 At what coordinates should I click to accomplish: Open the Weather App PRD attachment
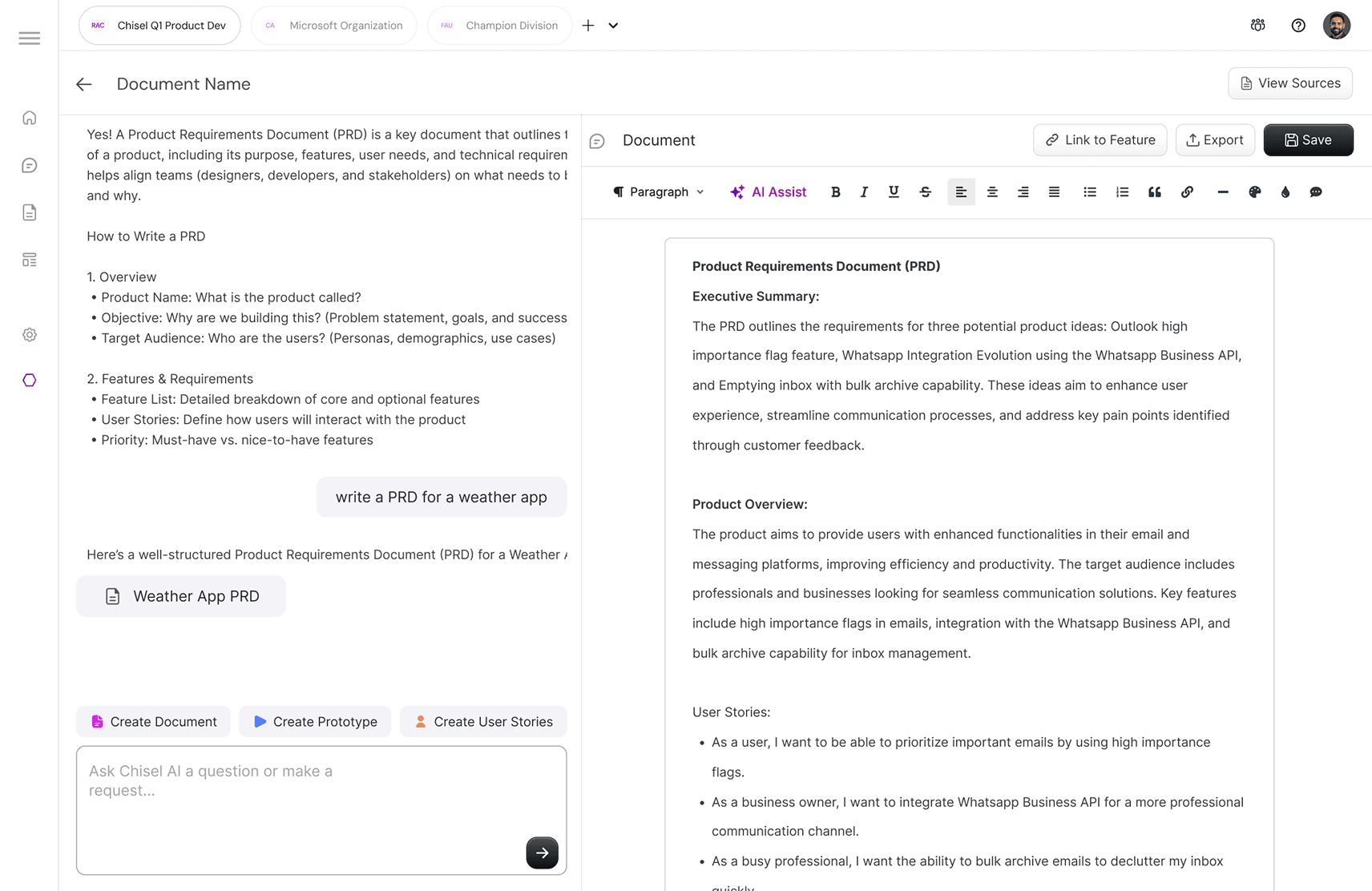tap(181, 596)
